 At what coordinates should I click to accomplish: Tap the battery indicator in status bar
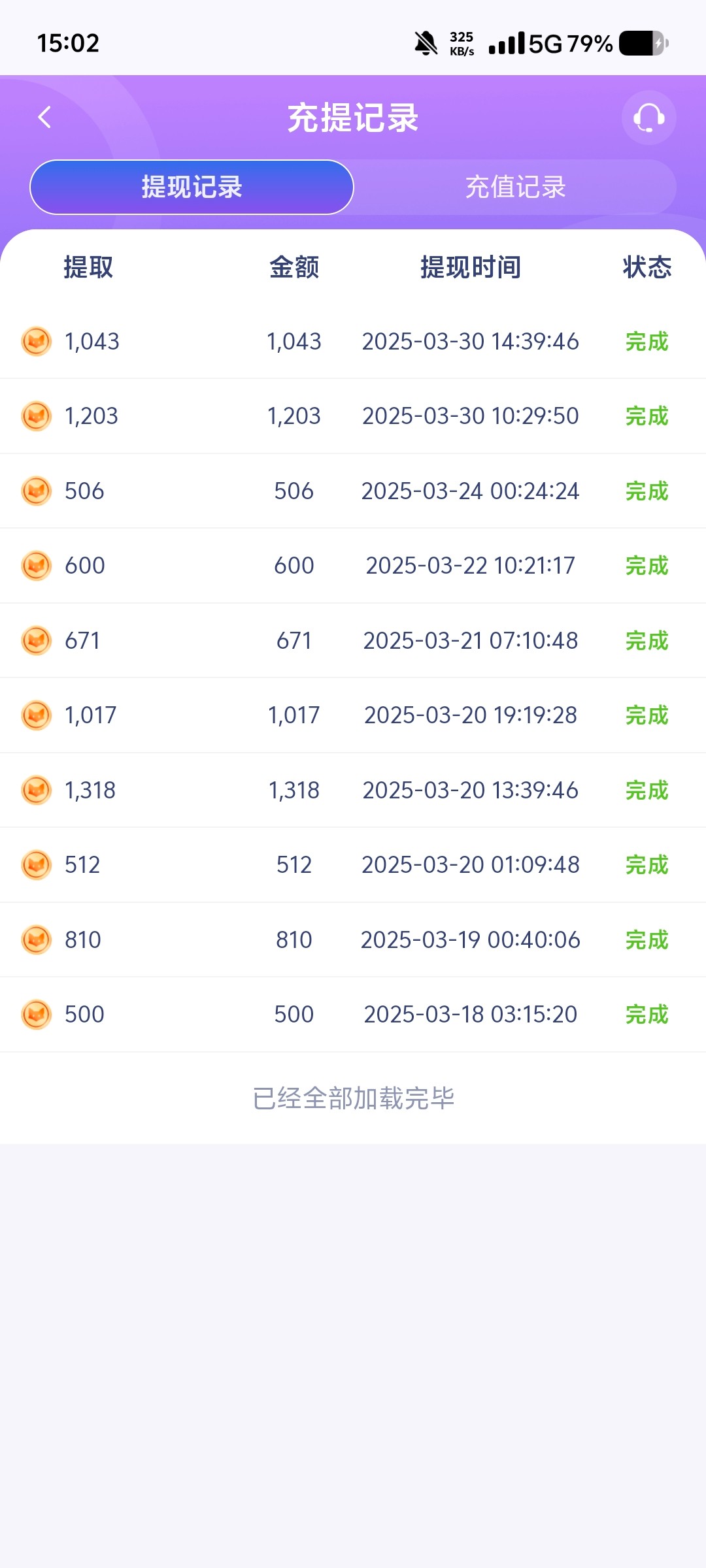click(x=643, y=44)
